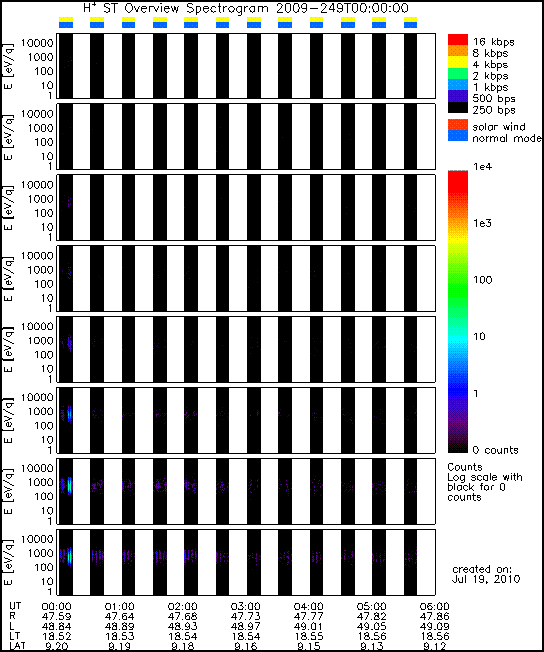Image resolution: width=544 pixels, height=652 pixels.
Task: Click the 'normal mode' legend label
Action: click(507, 138)
